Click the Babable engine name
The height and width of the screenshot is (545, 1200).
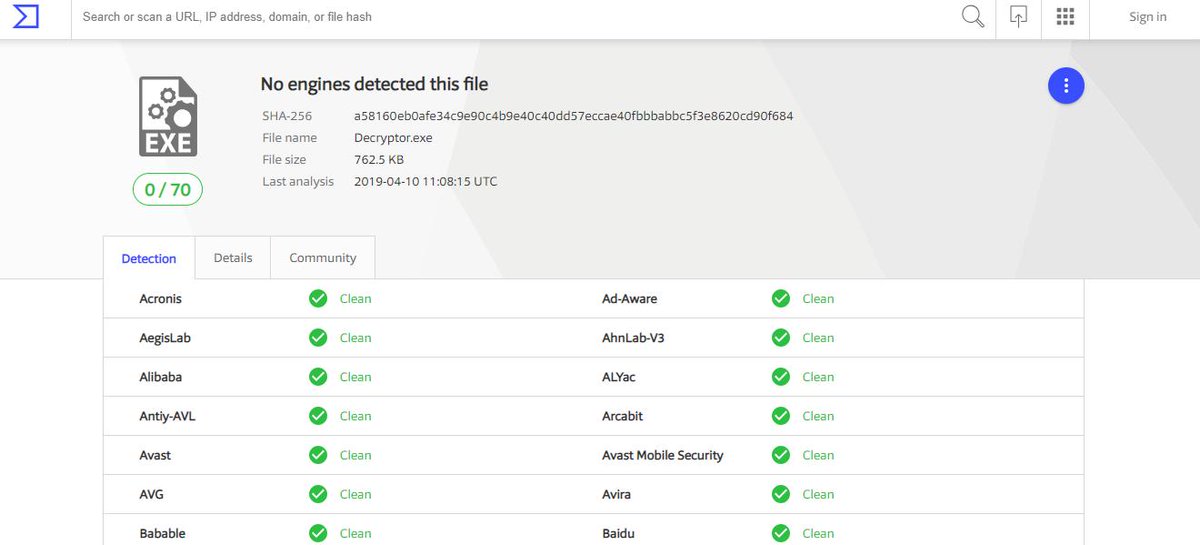163,533
